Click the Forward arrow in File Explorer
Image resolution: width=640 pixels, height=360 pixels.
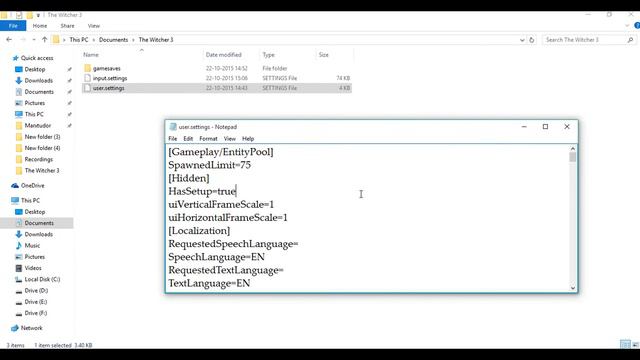click(x=23, y=40)
